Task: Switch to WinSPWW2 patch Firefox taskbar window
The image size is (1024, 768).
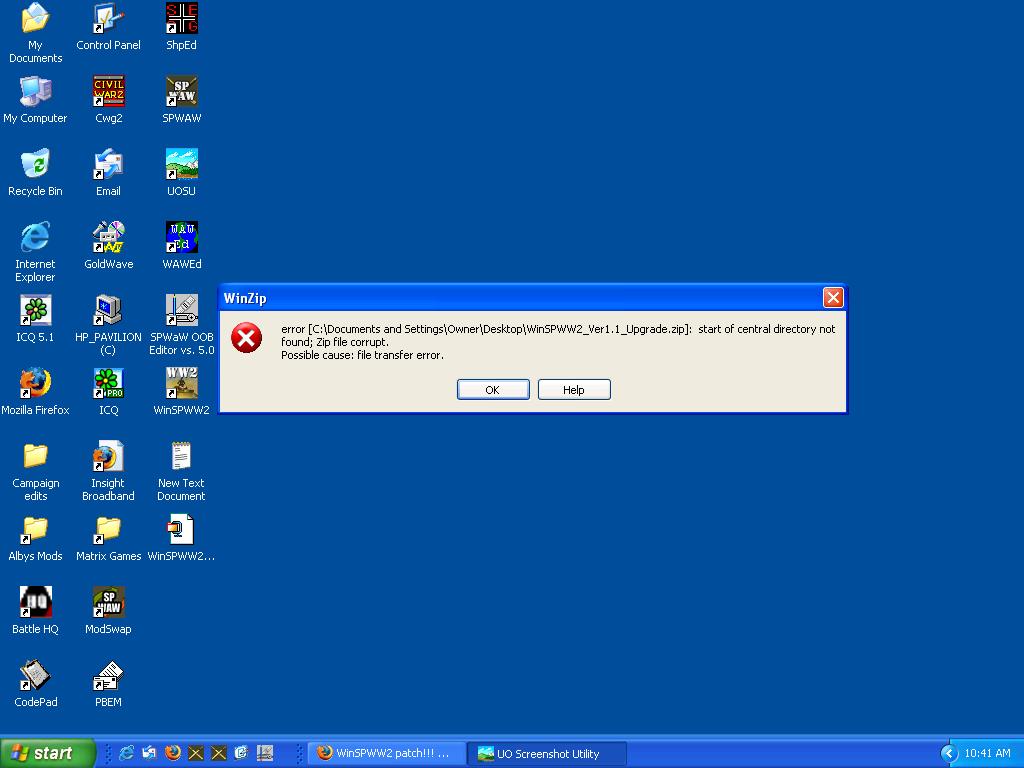Action: tap(384, 754)
